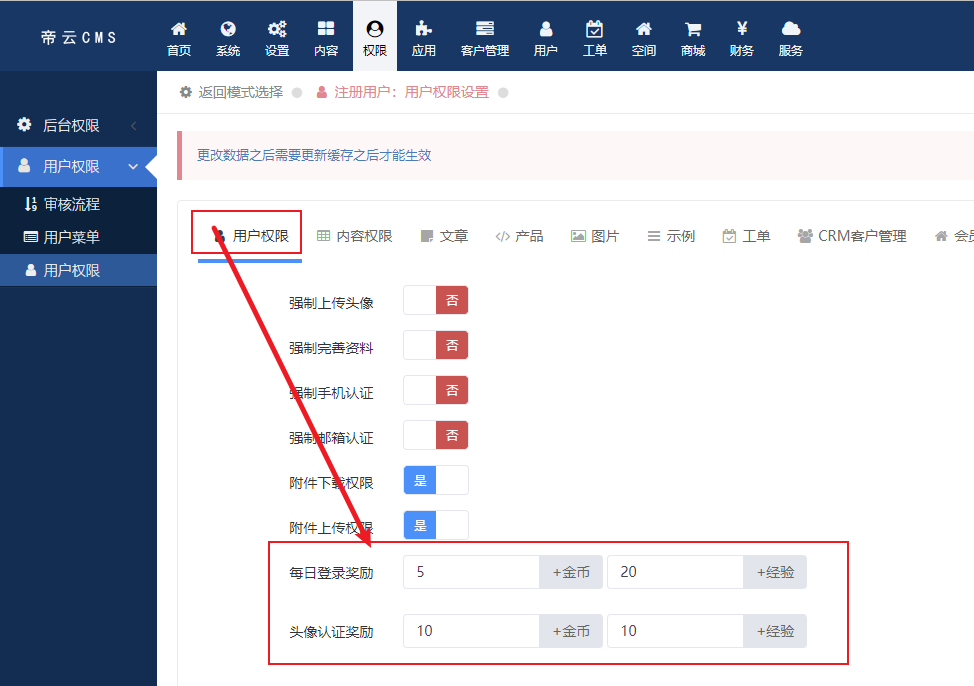Click the sort icon next to 审核流程
Image resolution: width=974 pixels, height=686 pixels.
pyautogui.click(x=30, y=204)
